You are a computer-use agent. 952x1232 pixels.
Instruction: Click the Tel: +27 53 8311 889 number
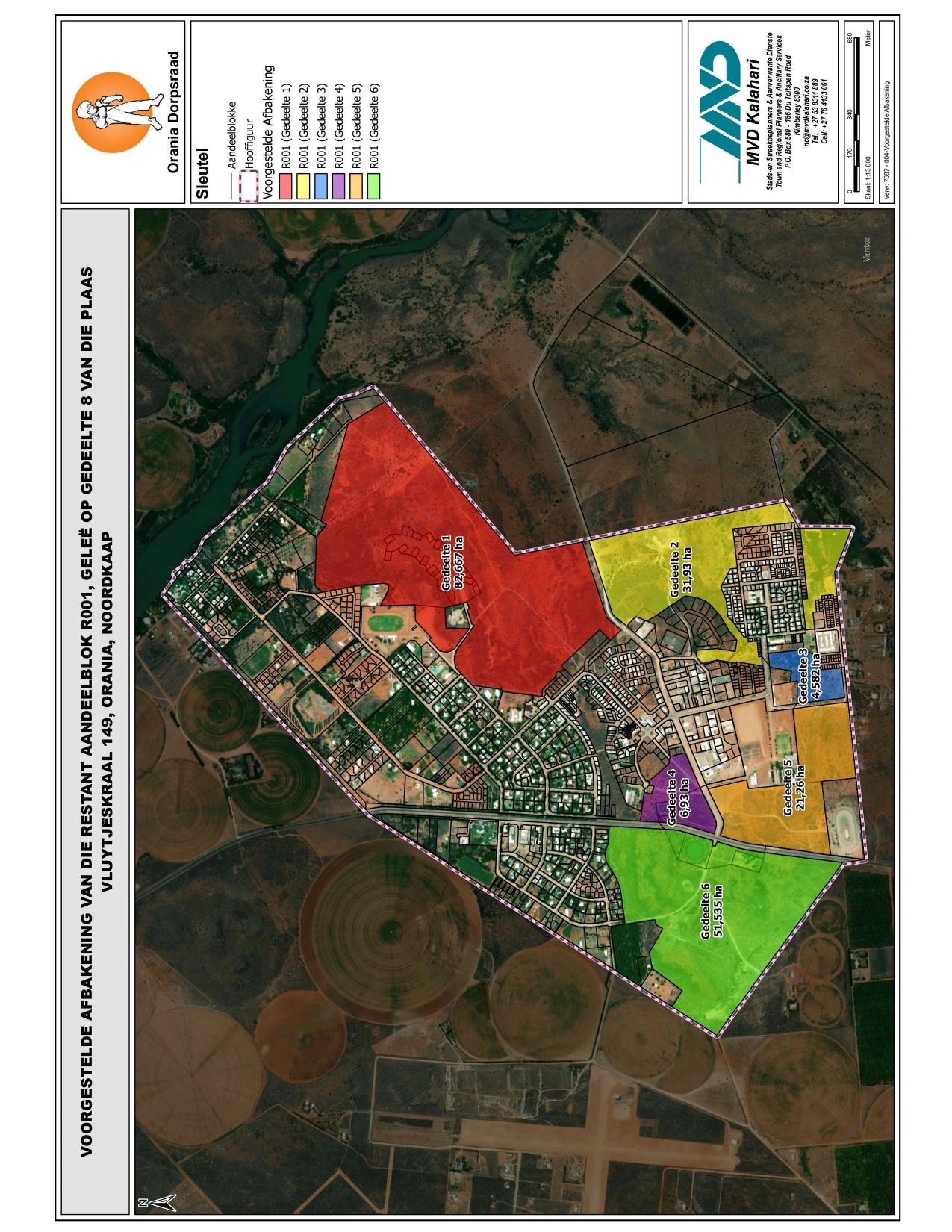click(x=815, y=111)
